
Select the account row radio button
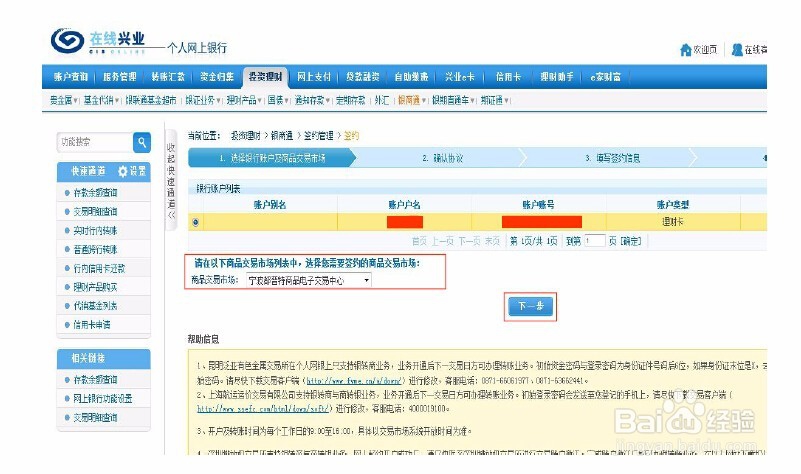(x=196, y=222)
